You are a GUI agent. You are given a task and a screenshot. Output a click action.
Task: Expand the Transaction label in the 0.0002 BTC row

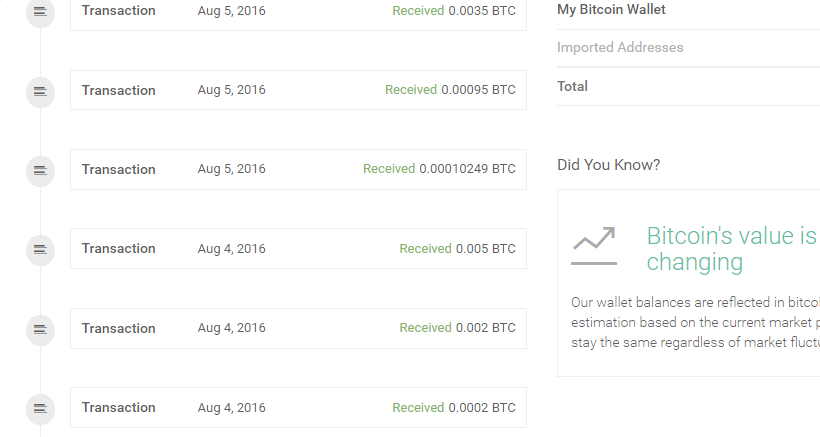[119, 408]
